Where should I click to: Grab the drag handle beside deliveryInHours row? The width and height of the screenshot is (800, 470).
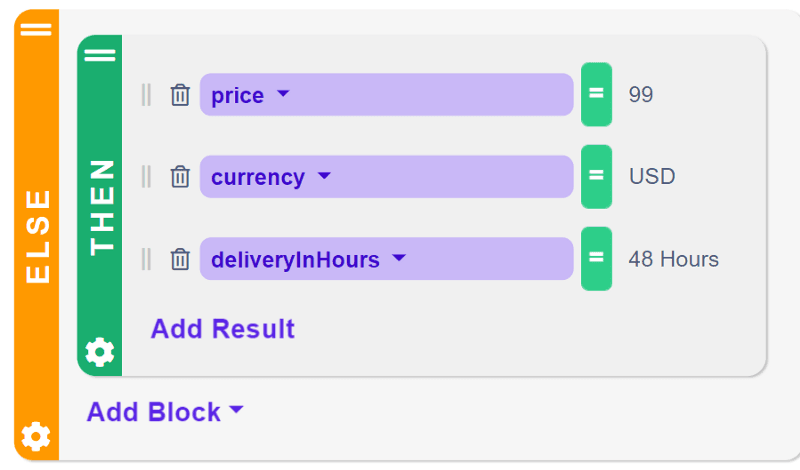146,259
